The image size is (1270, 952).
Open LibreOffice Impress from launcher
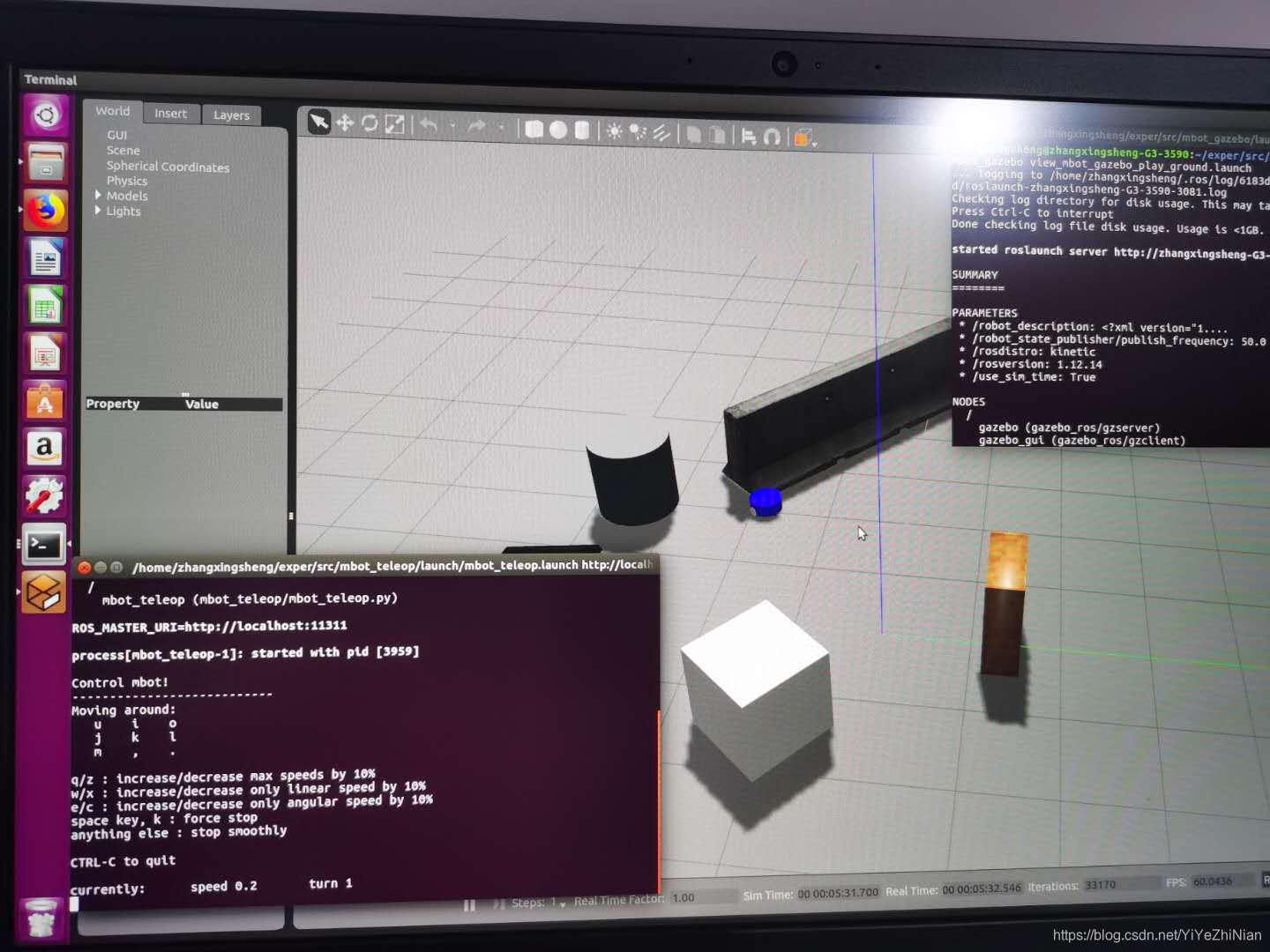tap(45, 354)
